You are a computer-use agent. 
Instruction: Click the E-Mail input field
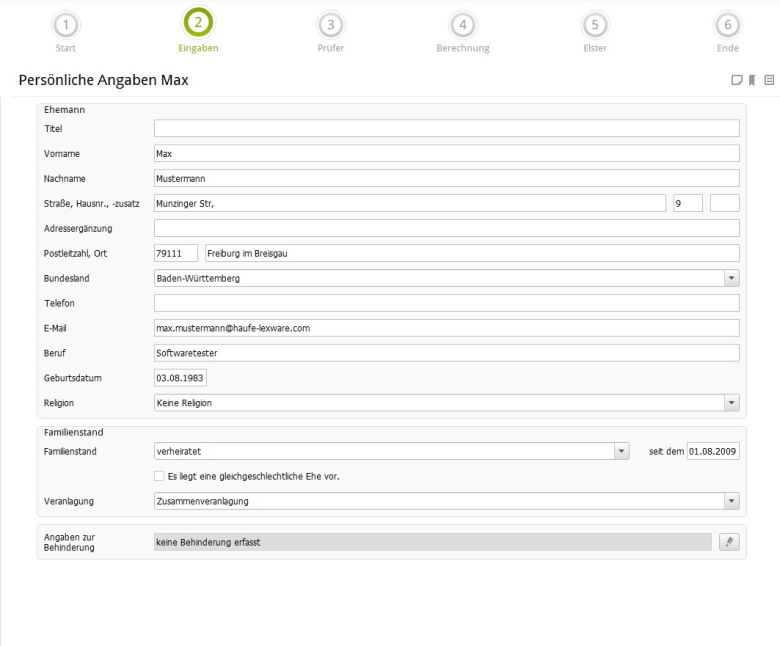coord(446,328)
